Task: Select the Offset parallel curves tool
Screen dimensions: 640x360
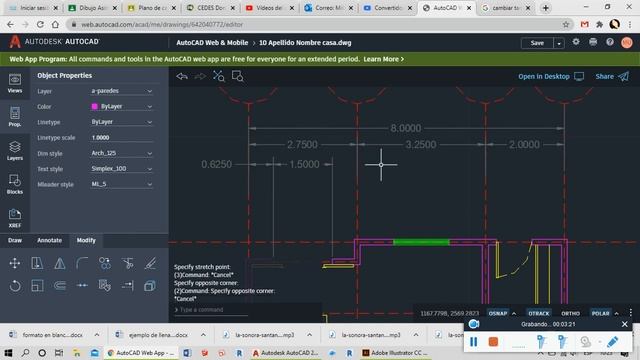Action: tap(60, 286)
